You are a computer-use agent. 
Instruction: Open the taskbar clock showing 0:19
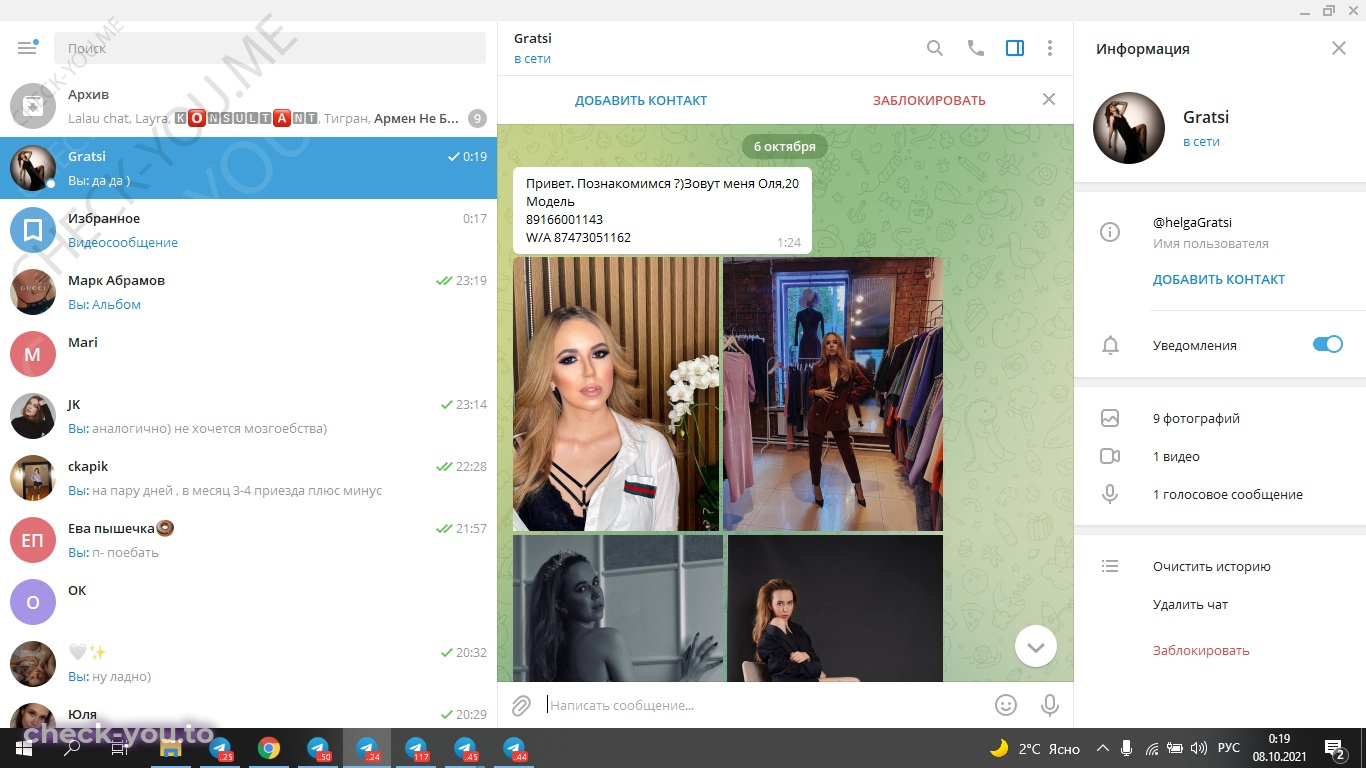click(1279, 748)
